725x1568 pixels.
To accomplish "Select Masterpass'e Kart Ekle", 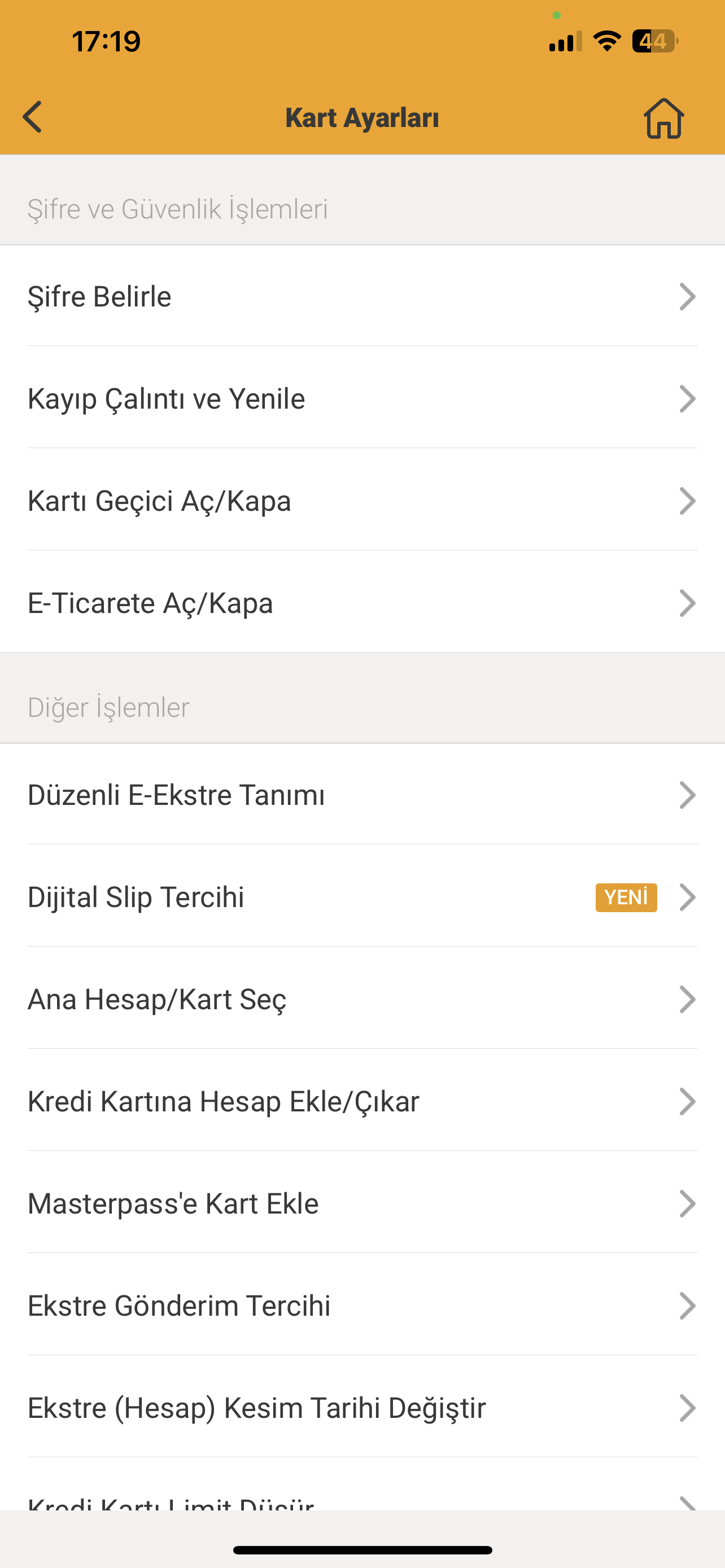I will point(173,1203).
